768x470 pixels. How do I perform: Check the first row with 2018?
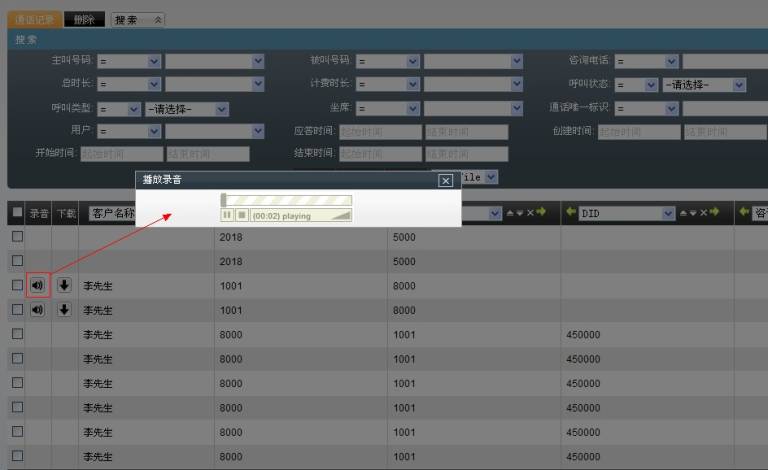pyautogui.click(x=17, y=236)
